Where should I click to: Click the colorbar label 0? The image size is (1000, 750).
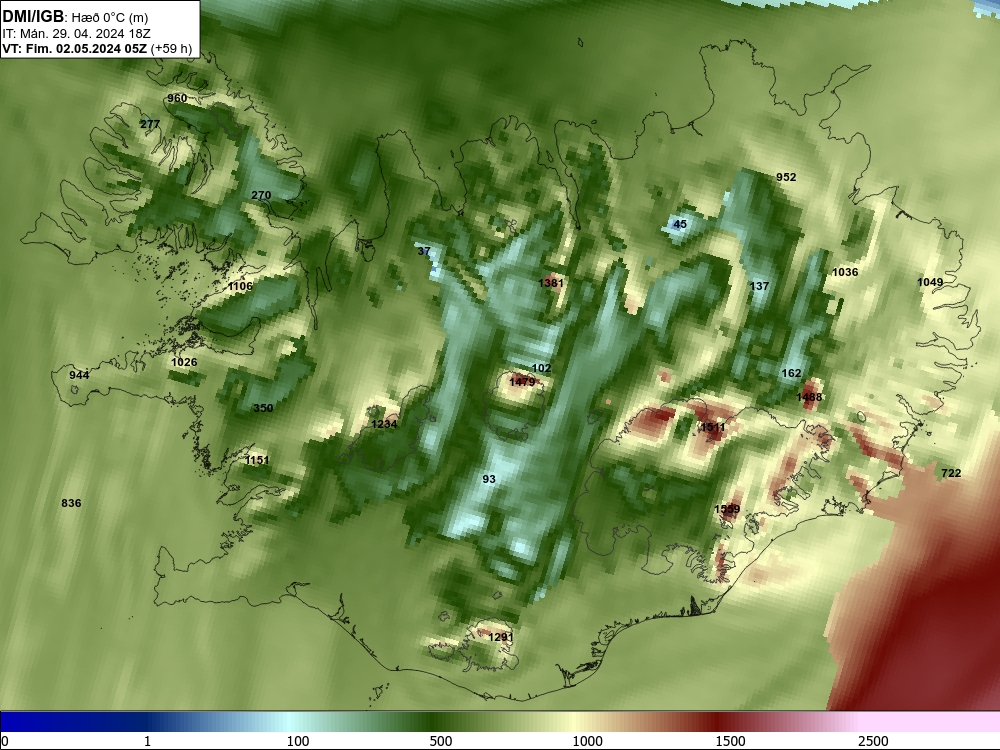click(x=5, y=741)
